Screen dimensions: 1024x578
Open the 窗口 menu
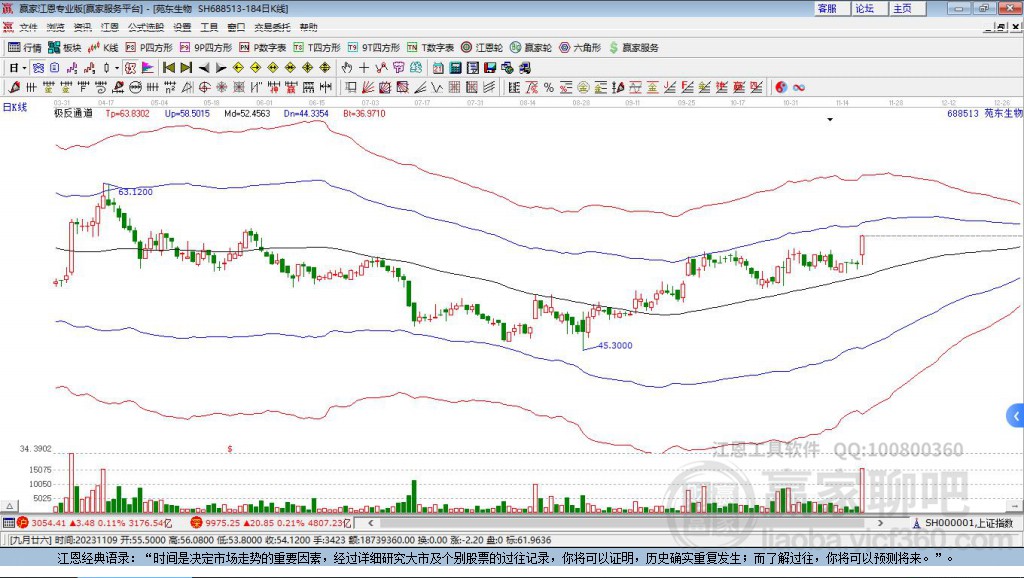[236, 27]
